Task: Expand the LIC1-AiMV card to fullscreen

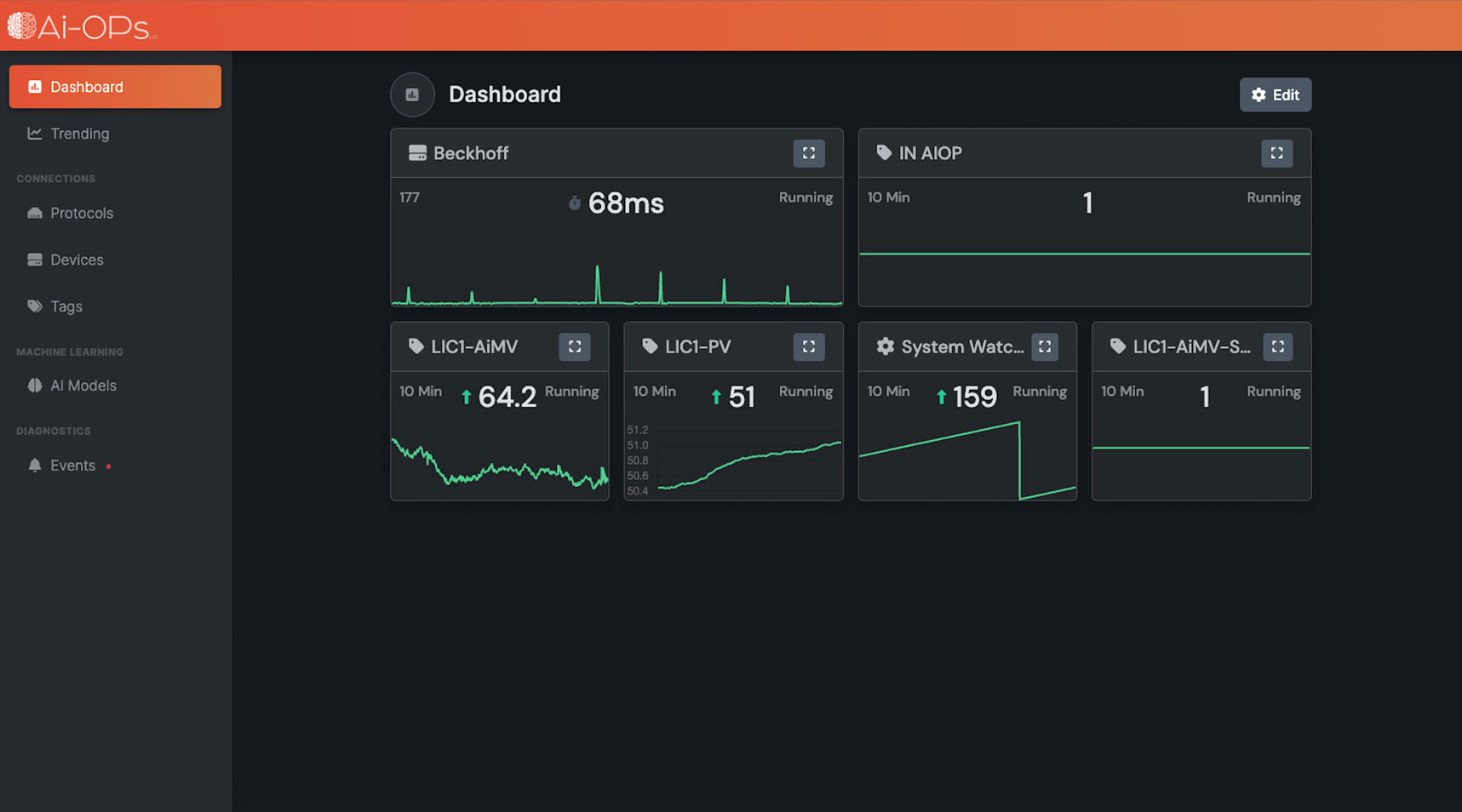Action: [575, 346]
